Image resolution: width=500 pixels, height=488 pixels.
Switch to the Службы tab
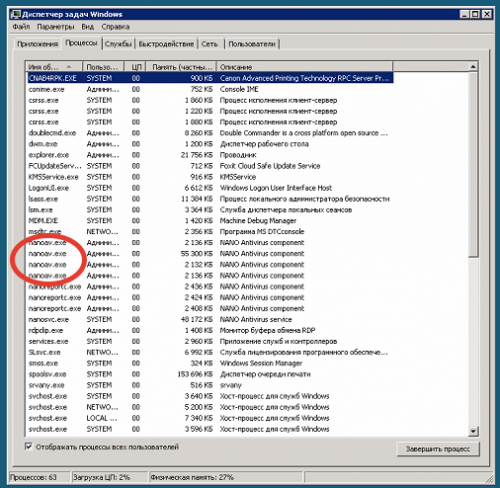click(x=118, y=44)
